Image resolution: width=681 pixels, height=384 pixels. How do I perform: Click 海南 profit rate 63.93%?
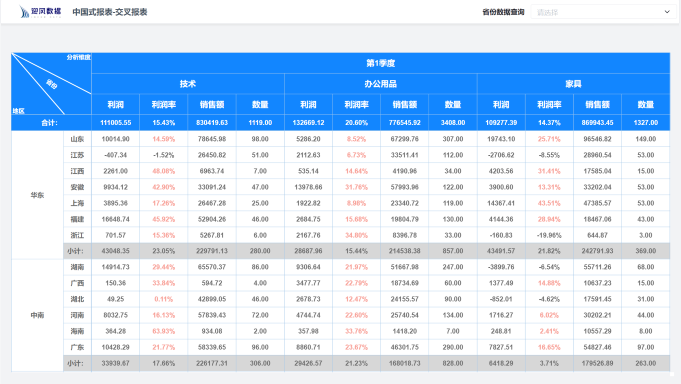[x=164, y=331]
